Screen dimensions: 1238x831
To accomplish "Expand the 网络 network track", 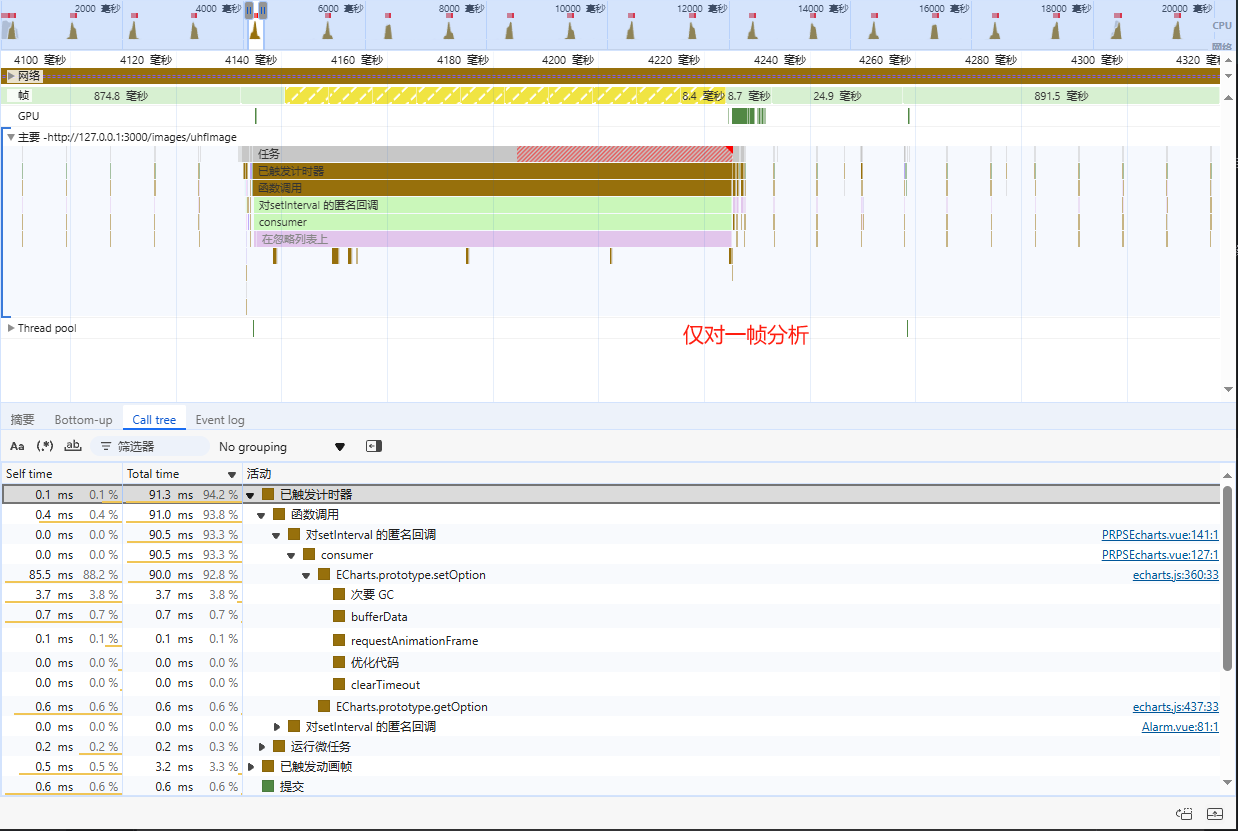I will [x=11, y=76].
